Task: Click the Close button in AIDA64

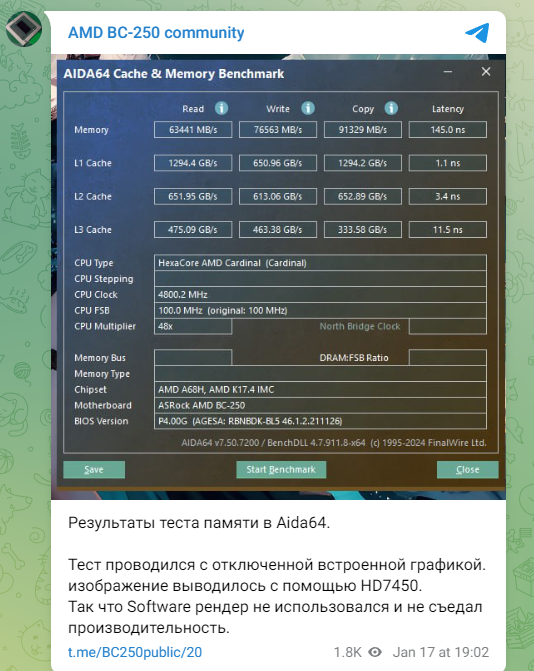Action: tap(468, 469)
